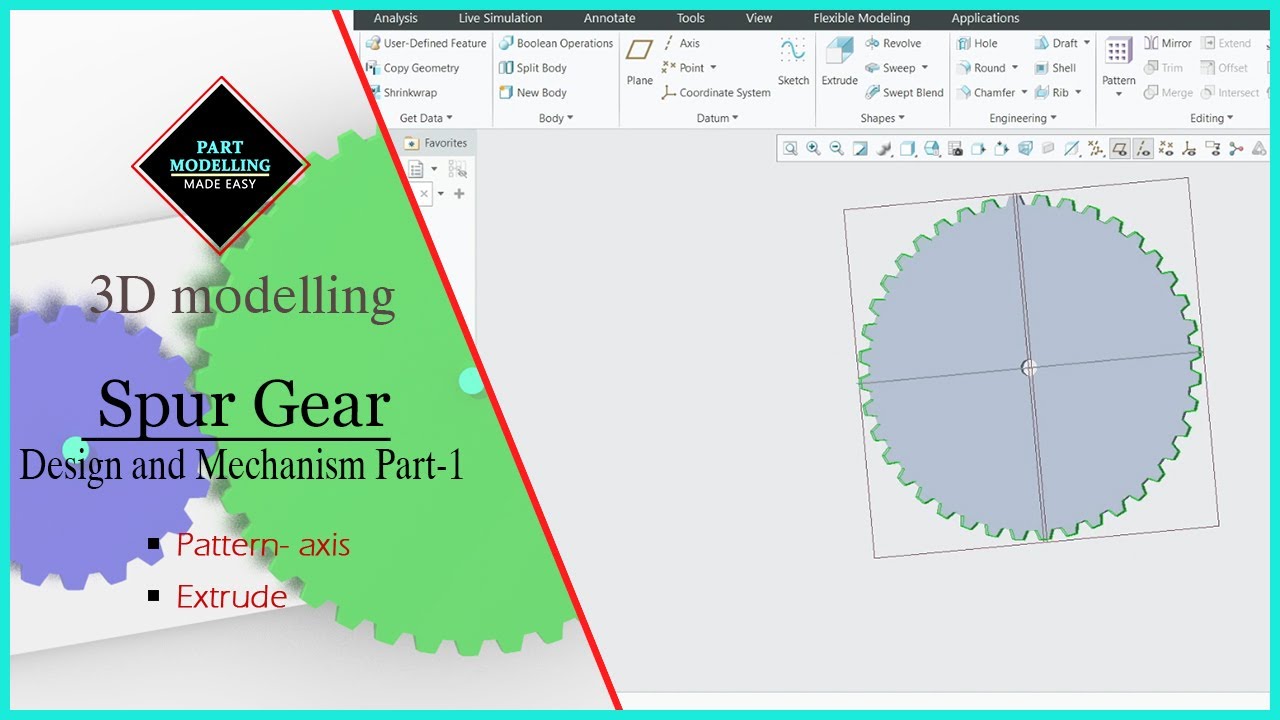This screenshot has height=720, width=1280.
Task: Zoom in using the graphics toolbar
Action: click(x=813, y=149)
